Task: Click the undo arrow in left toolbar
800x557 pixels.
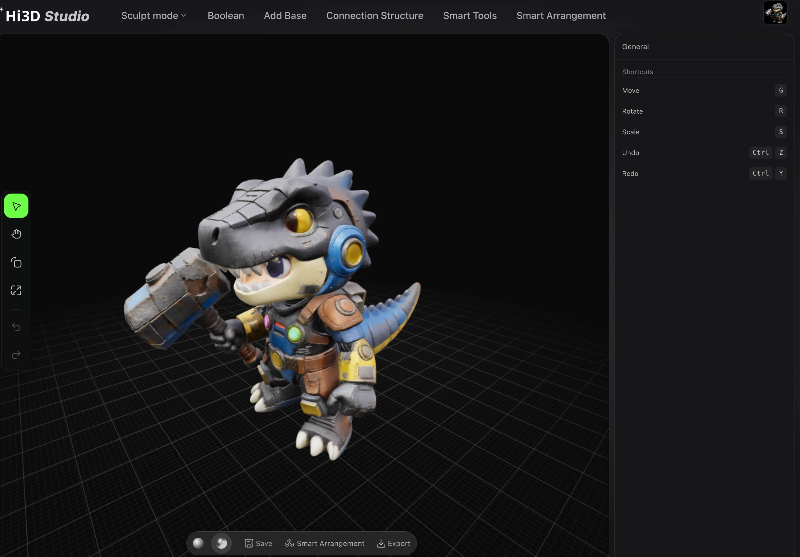Action: [x=16, y=326]
